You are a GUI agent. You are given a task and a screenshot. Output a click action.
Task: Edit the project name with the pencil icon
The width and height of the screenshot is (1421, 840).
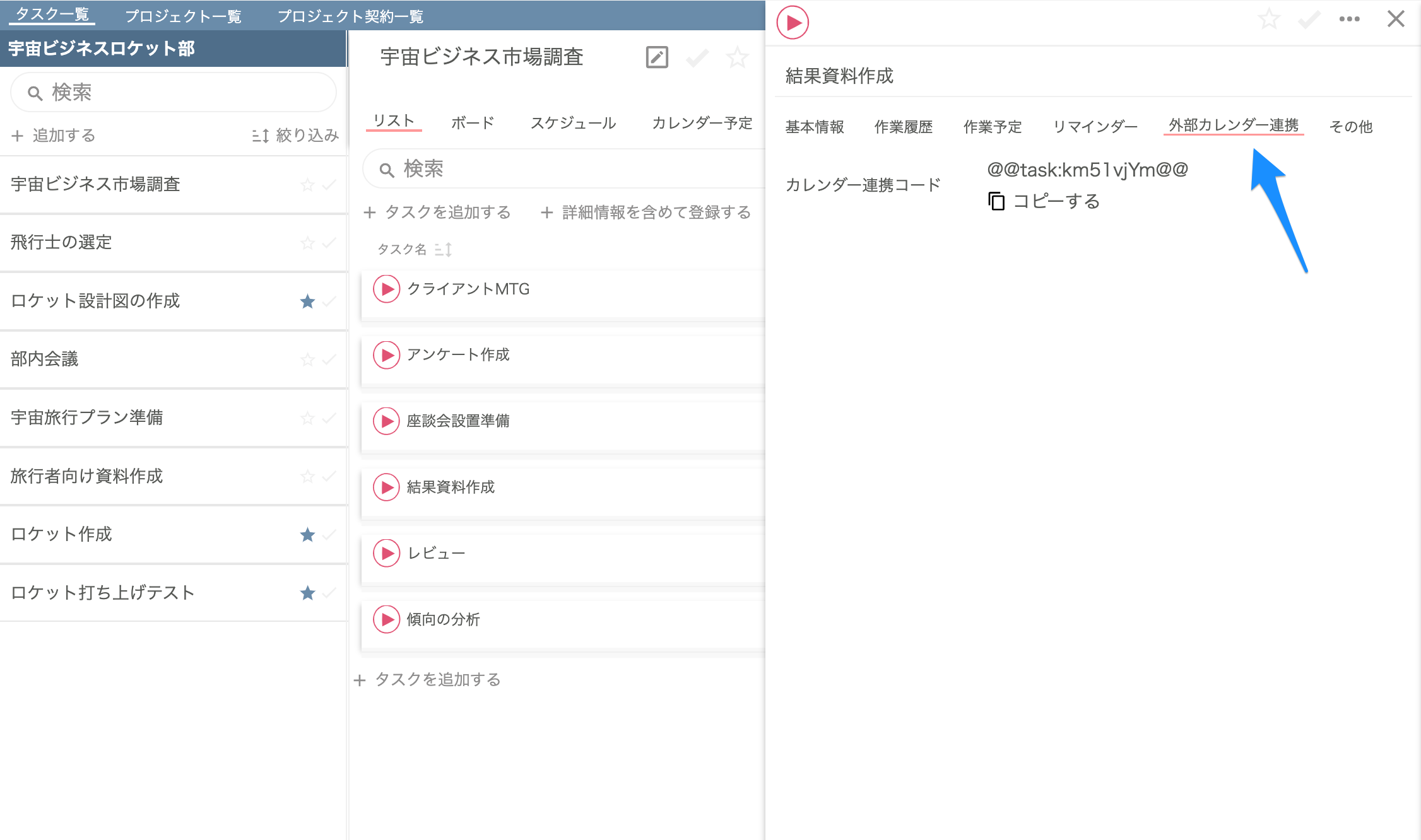click(656, 57)
